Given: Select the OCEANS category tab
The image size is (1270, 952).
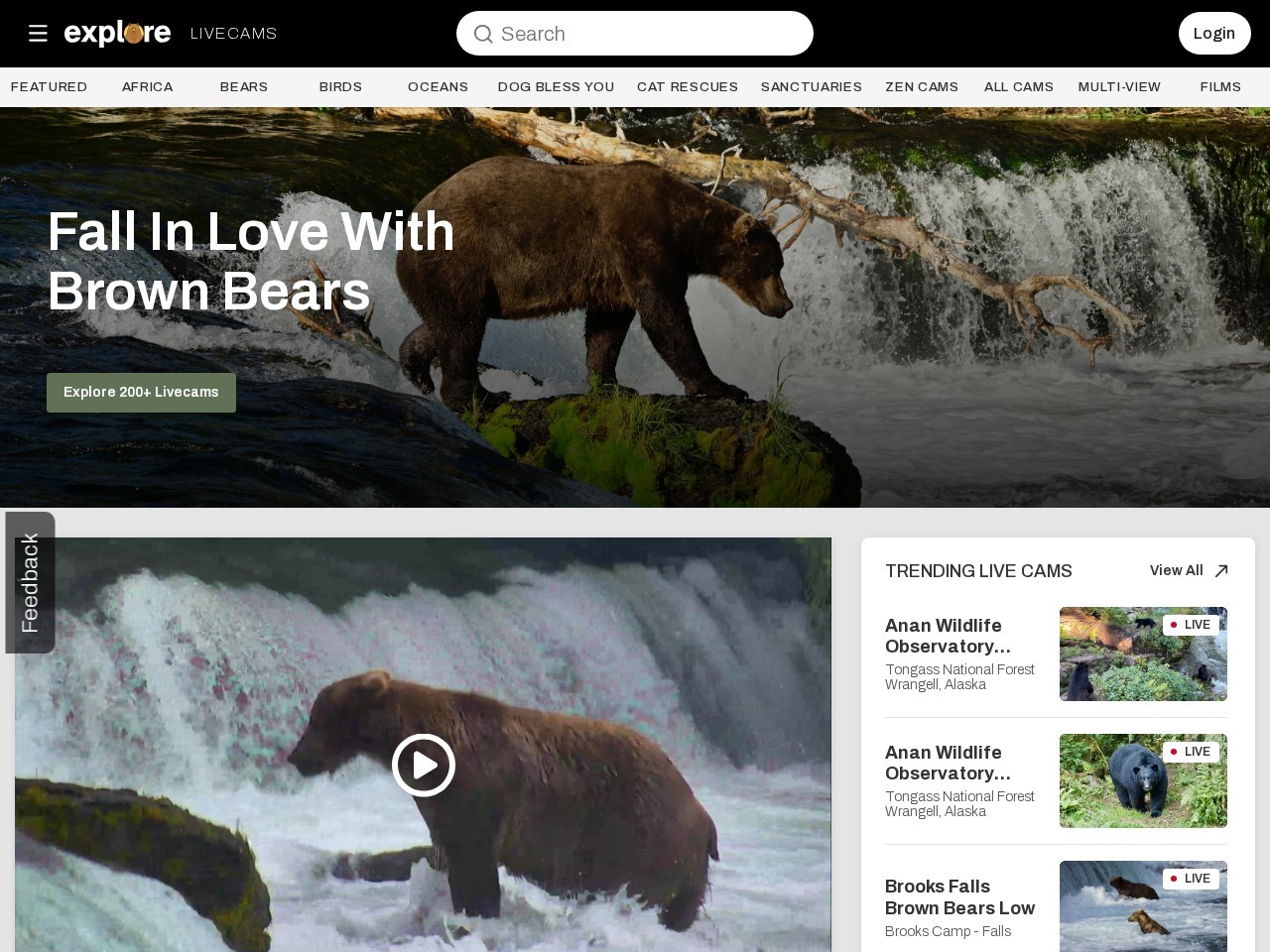Looking at the screenshot, I should click(438, 87).
